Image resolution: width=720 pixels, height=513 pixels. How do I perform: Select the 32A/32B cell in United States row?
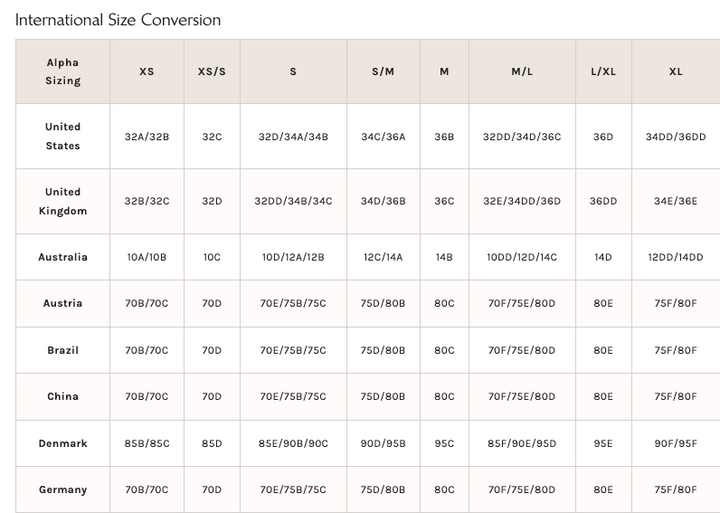(x=147, y=136)
